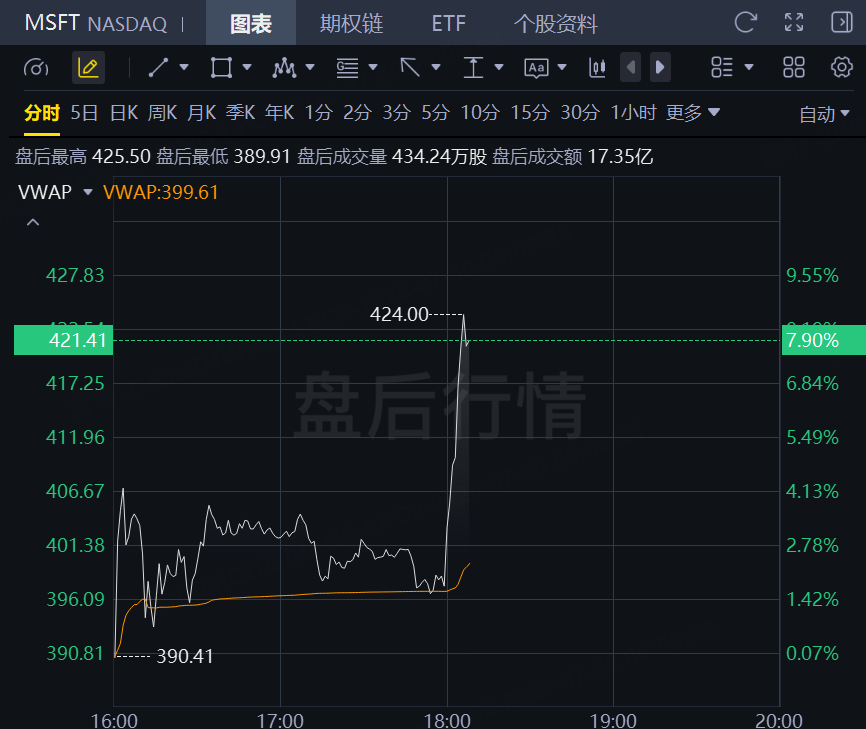
Task: Click the MSFT ticker symbol
Action: click(52, 23)
